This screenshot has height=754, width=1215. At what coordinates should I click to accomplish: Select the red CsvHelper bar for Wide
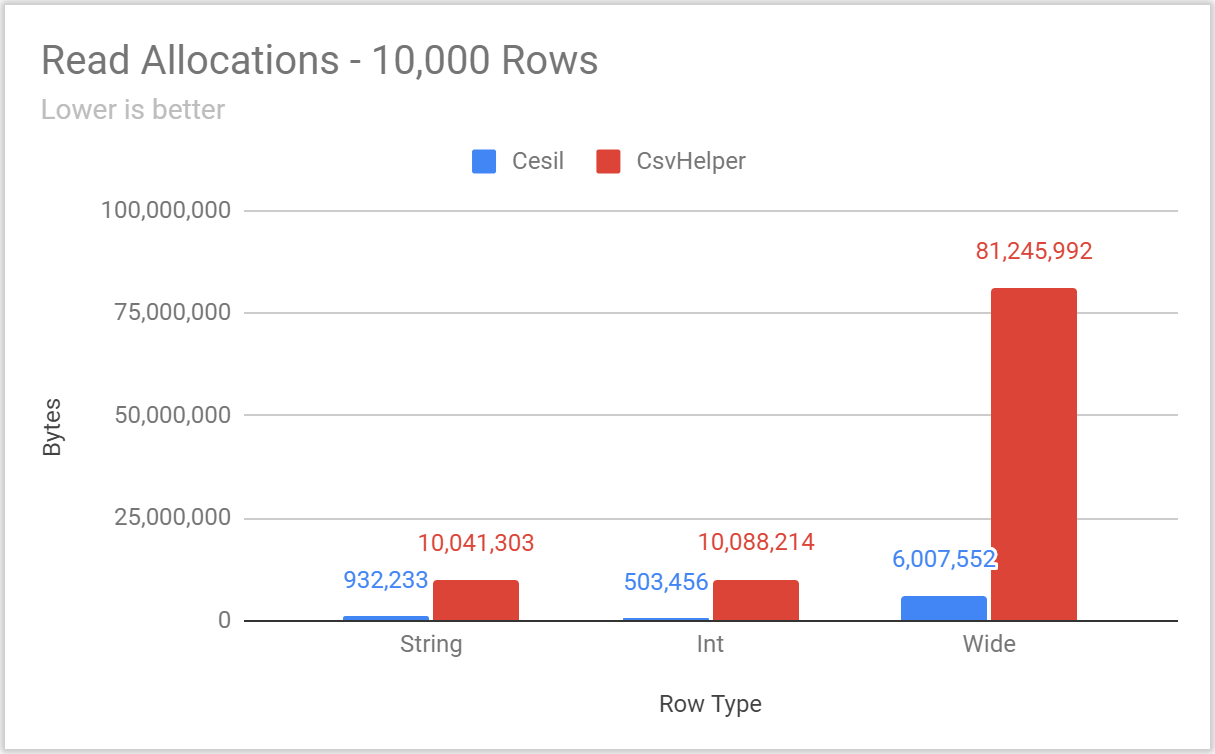(x=1034, y=454)
